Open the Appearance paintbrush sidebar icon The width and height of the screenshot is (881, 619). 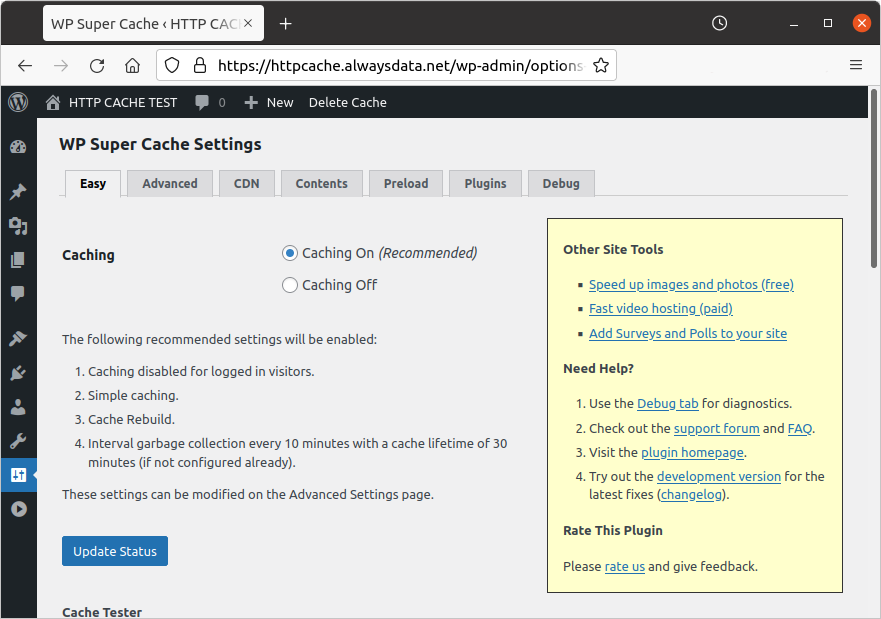(x=18, y=339)
